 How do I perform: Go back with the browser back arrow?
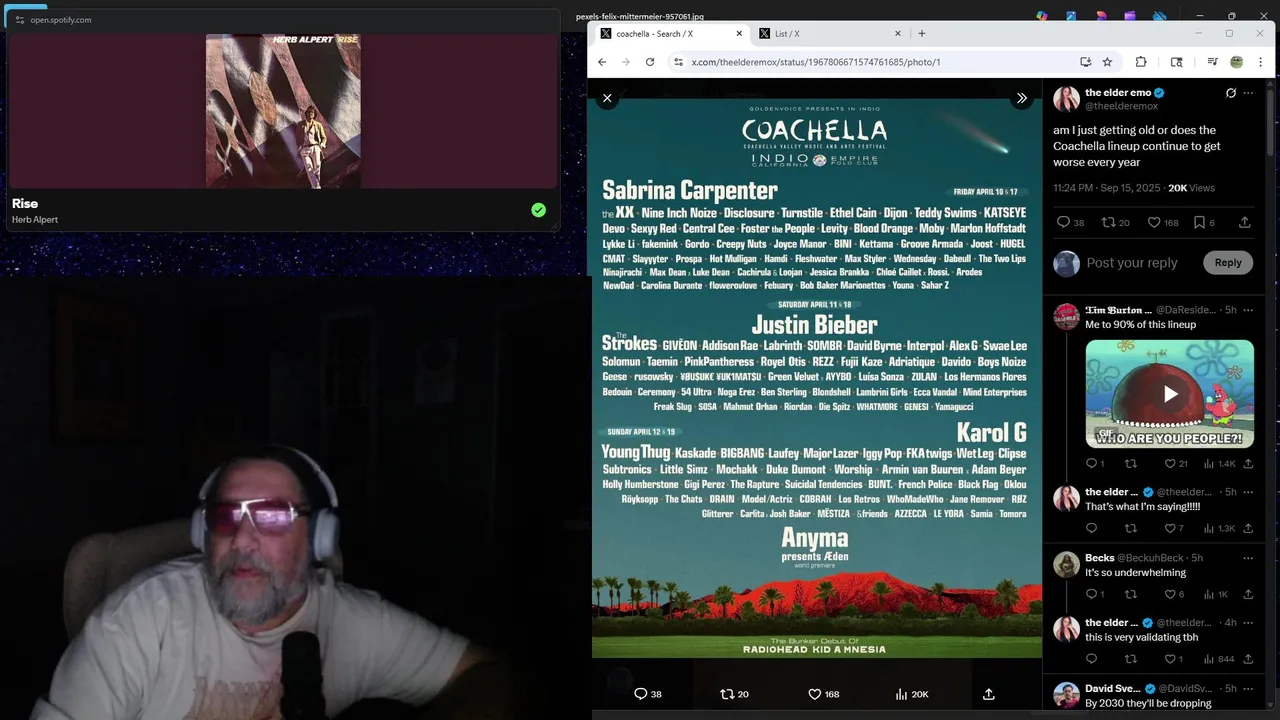pos(602,62)
